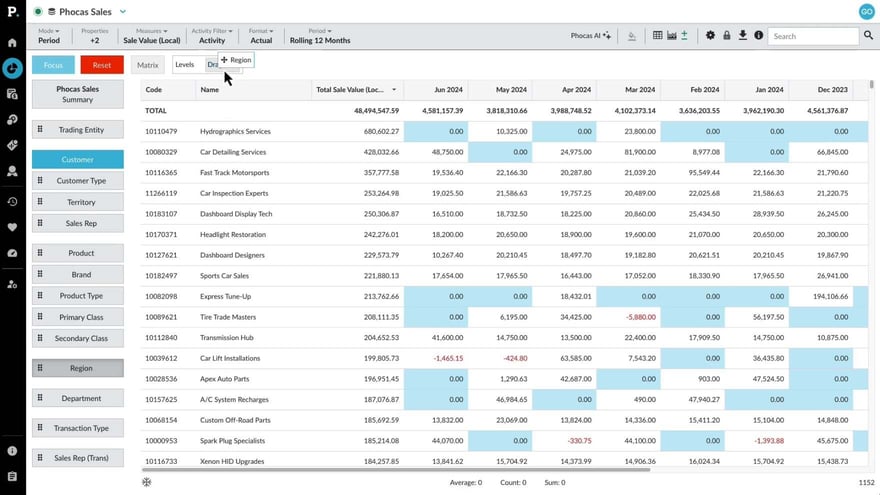Expand the Measures dropdown
The width and height of the screenshot is (880, 495).
click(152, 36)
